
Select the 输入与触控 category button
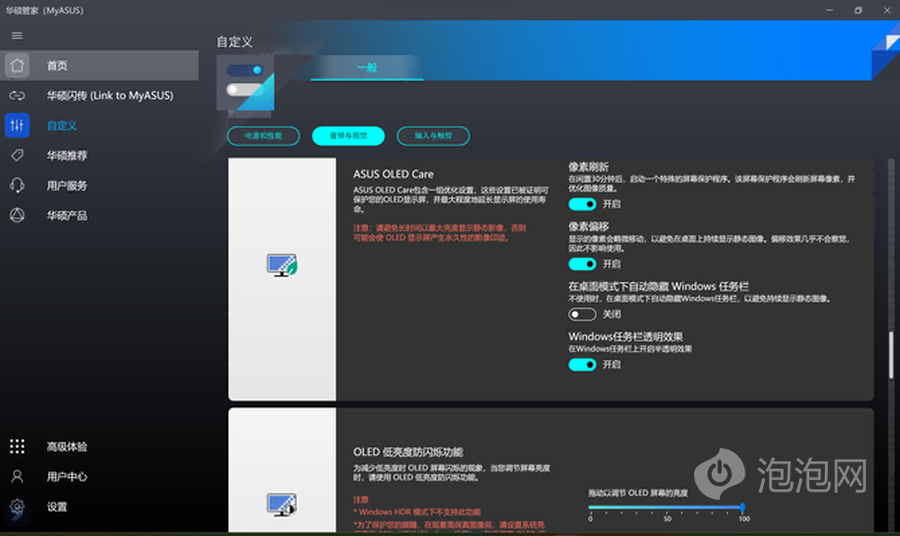pos(433,136)
